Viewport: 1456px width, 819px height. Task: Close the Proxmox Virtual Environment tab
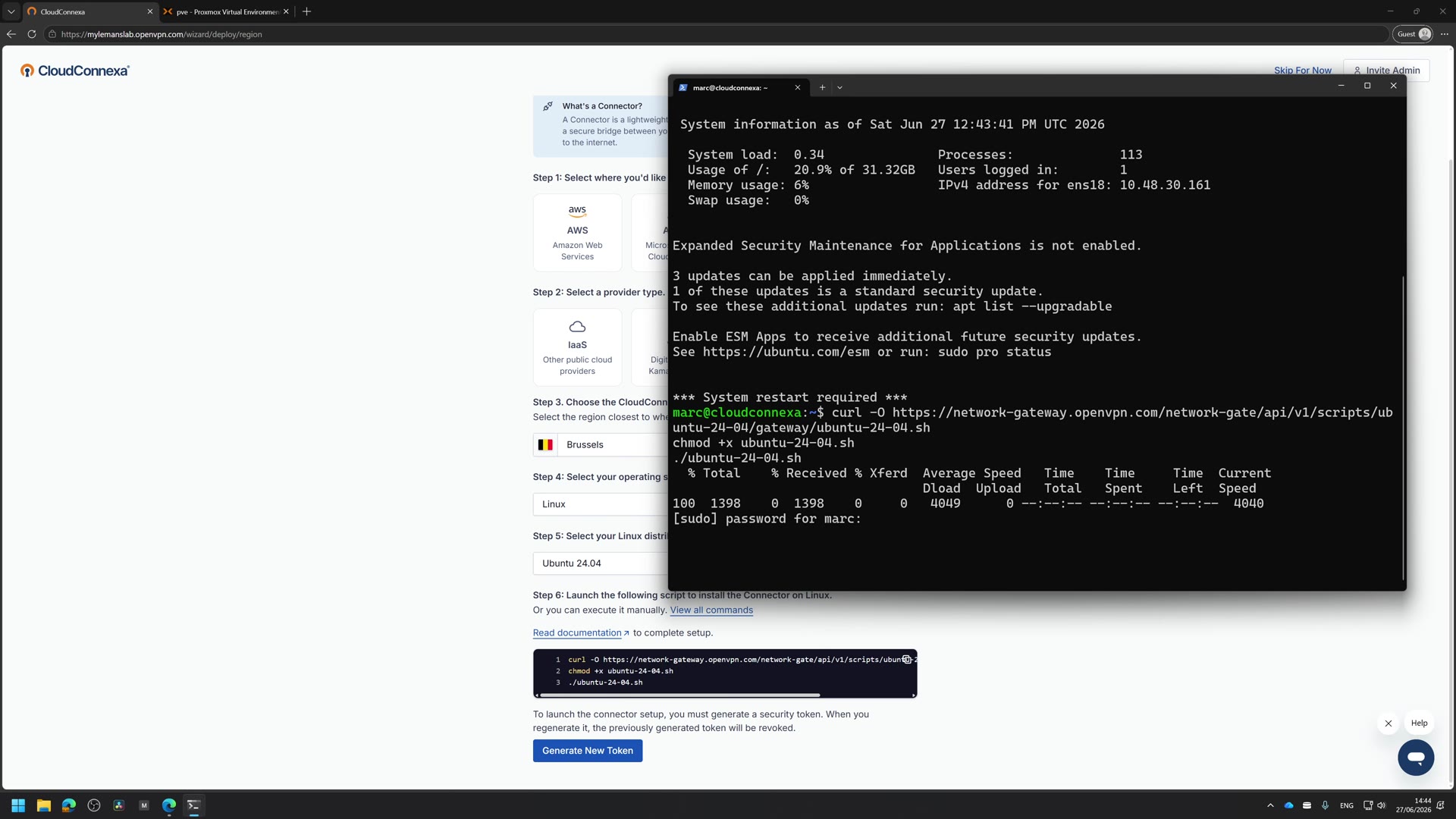coord(286,11)
